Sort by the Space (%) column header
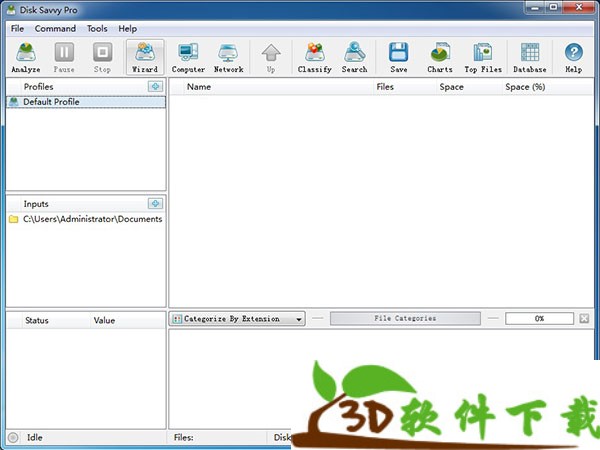This screenshot has height=450, width=600. coord(548,87)
